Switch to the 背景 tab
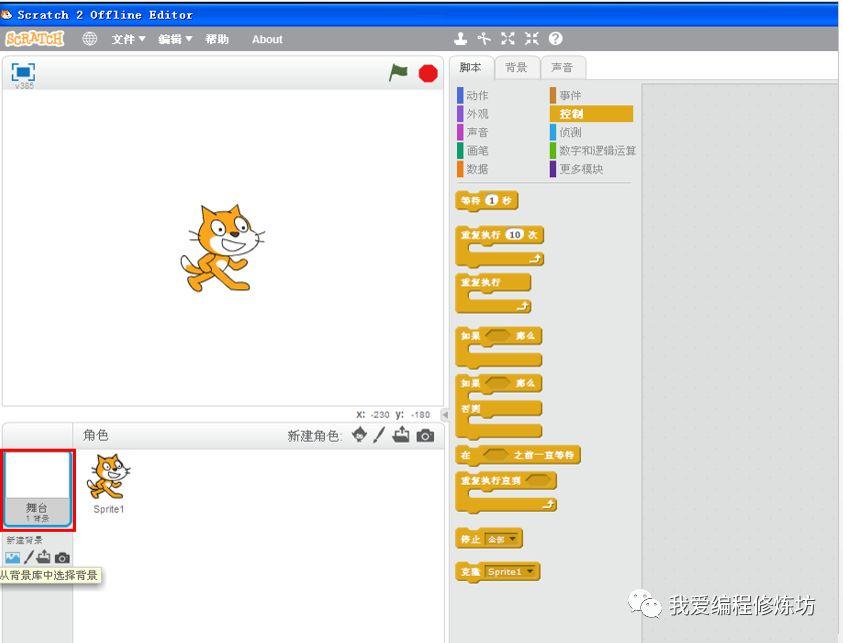The image size is (843, 643). tap(517, 68)
